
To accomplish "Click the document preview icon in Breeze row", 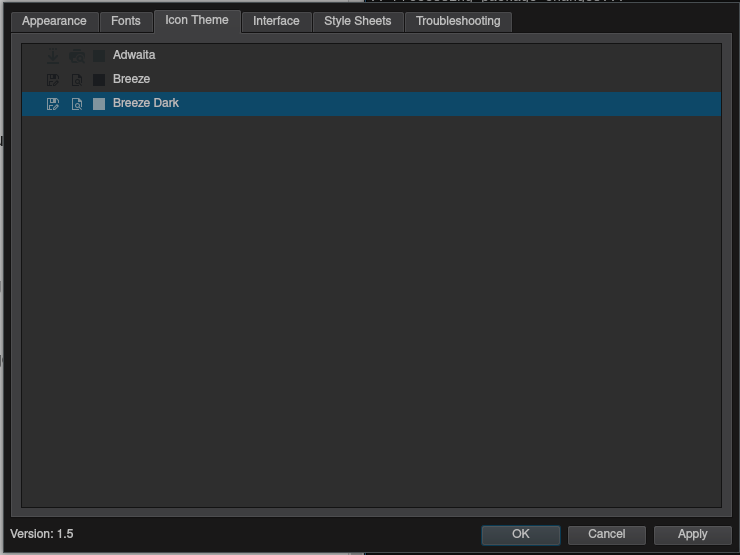I will click(76, 80).
